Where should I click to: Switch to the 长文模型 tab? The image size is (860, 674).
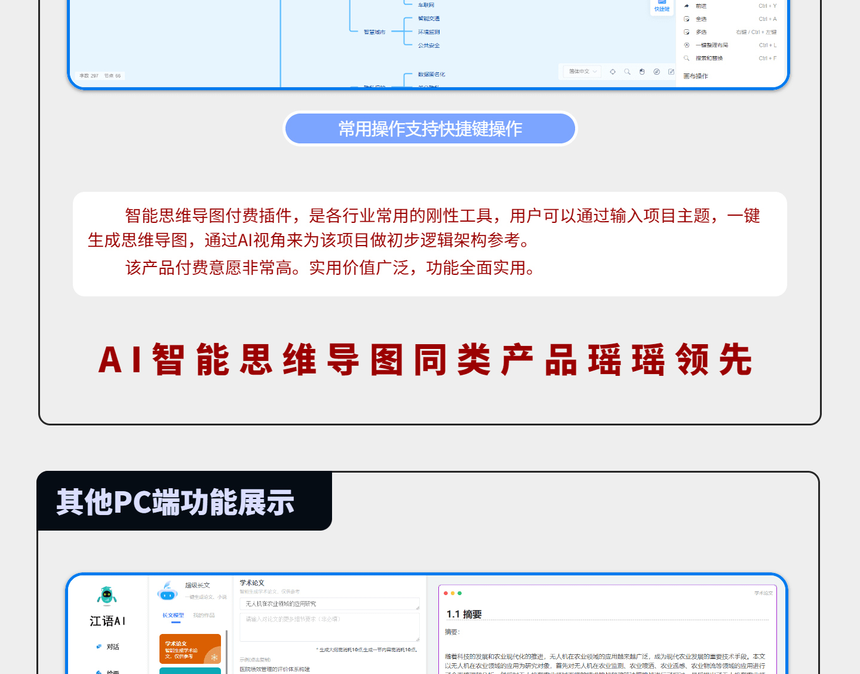[x=173, y=615]
